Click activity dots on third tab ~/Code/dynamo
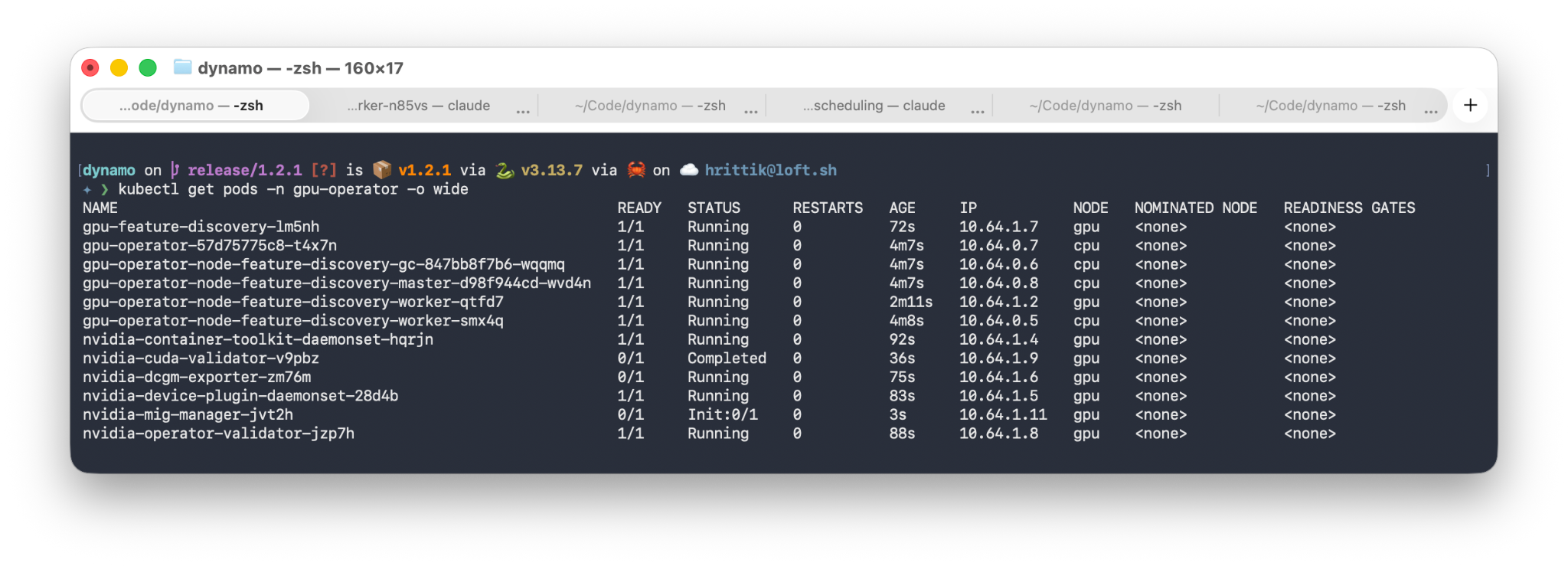 point(751,112)
